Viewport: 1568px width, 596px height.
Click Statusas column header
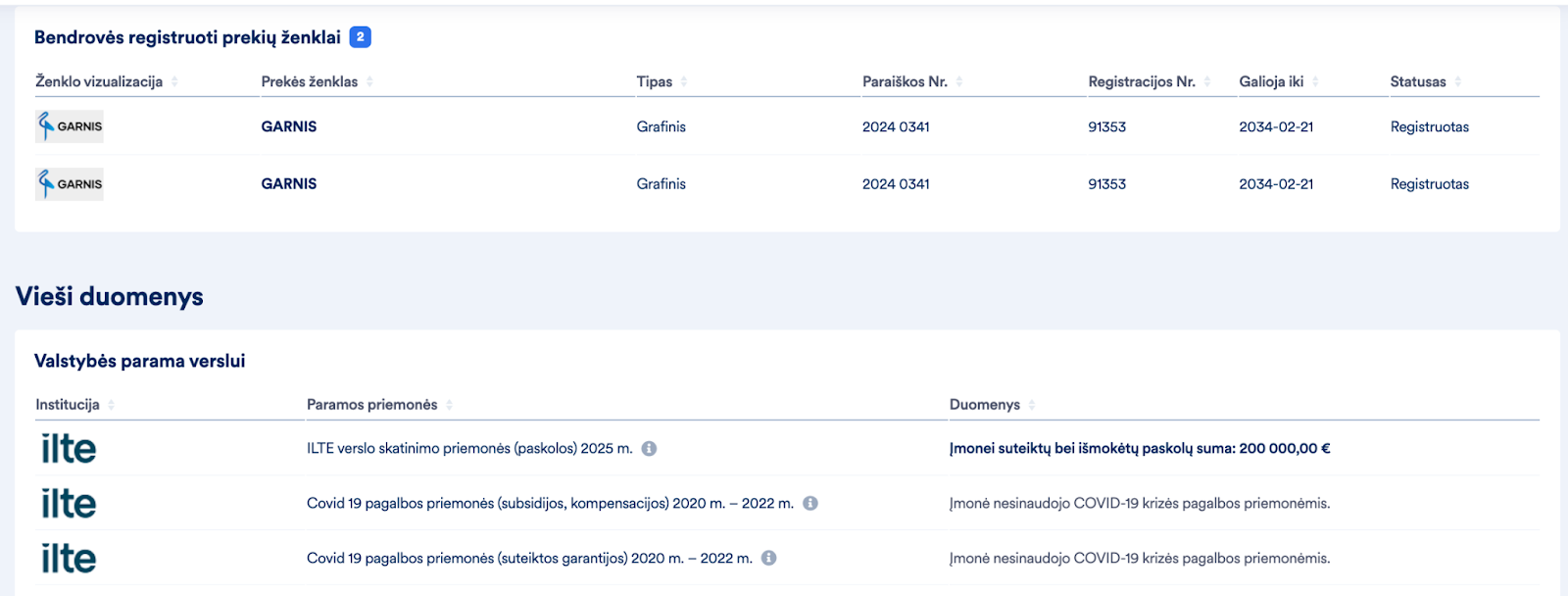(1418, 81)
